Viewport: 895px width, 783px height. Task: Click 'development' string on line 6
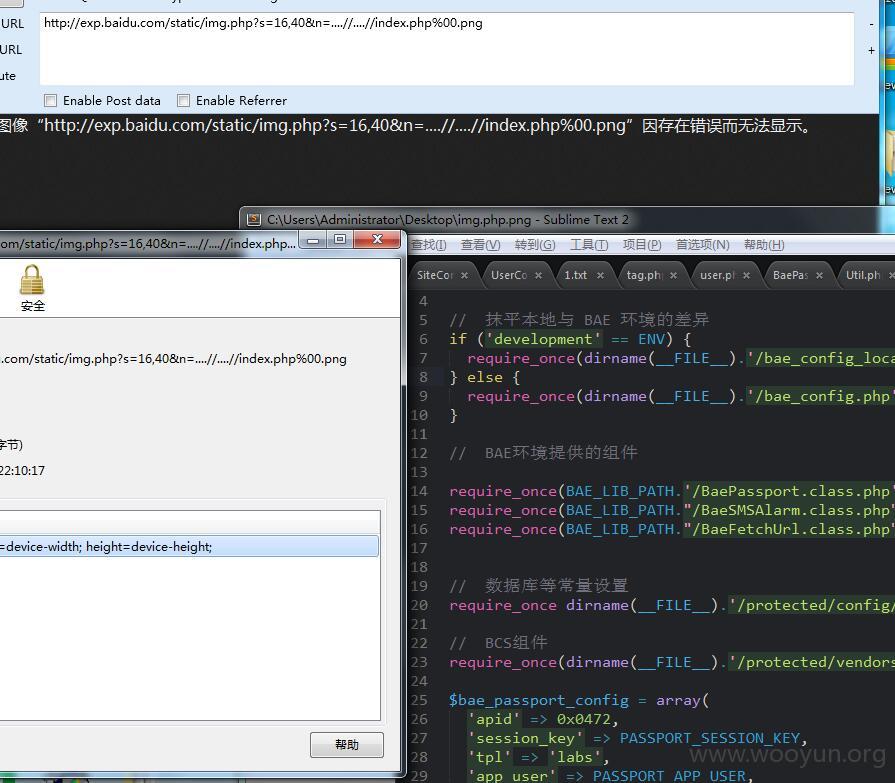click(x=543, y=339)
